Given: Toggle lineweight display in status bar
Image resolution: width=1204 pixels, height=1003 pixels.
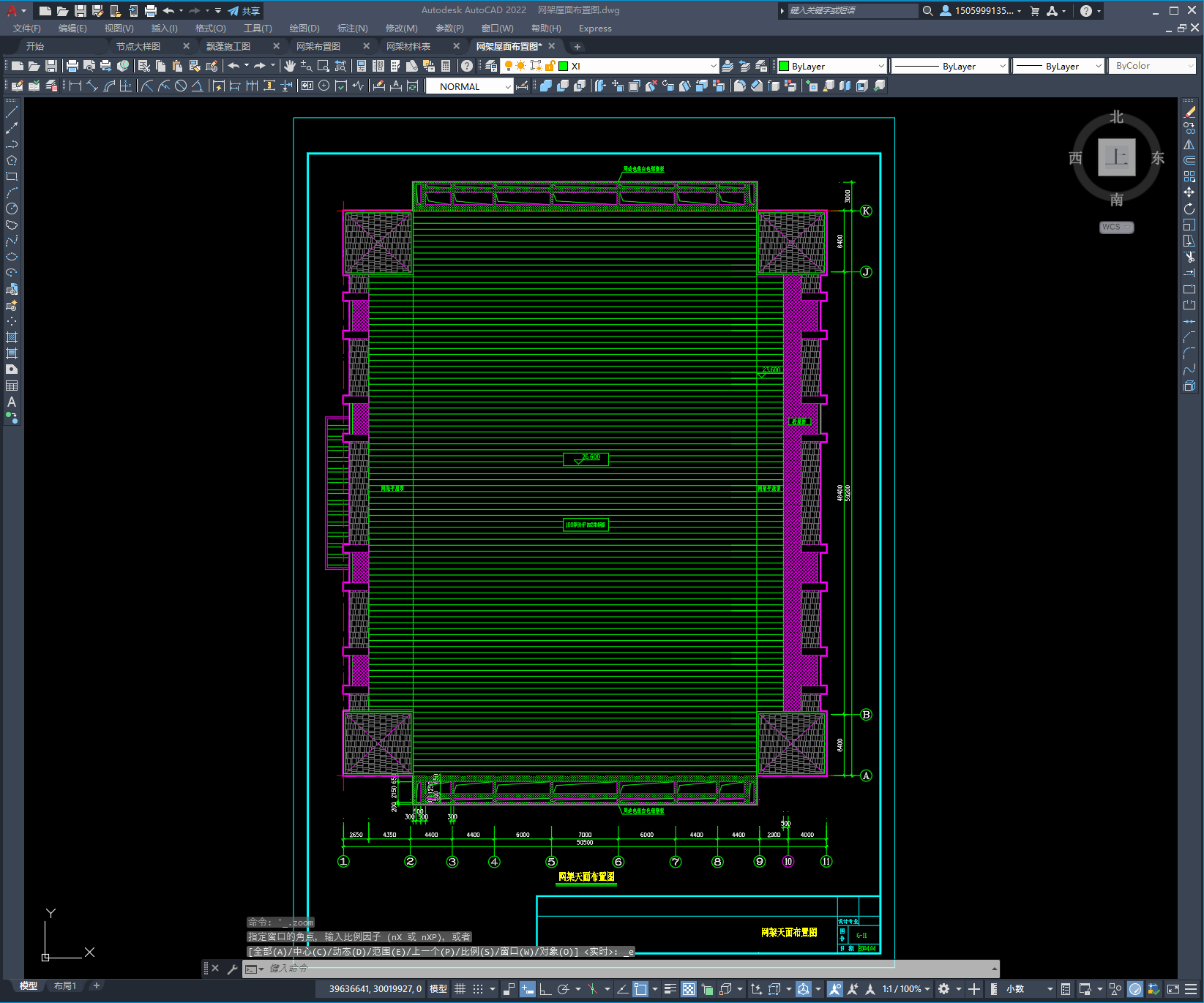Looking at the screenshot, I should pos(670,989).
